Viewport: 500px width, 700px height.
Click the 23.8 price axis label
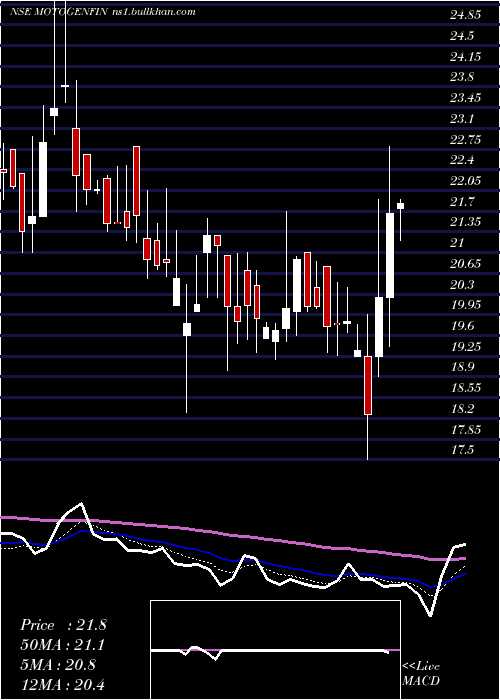point(462,77)
